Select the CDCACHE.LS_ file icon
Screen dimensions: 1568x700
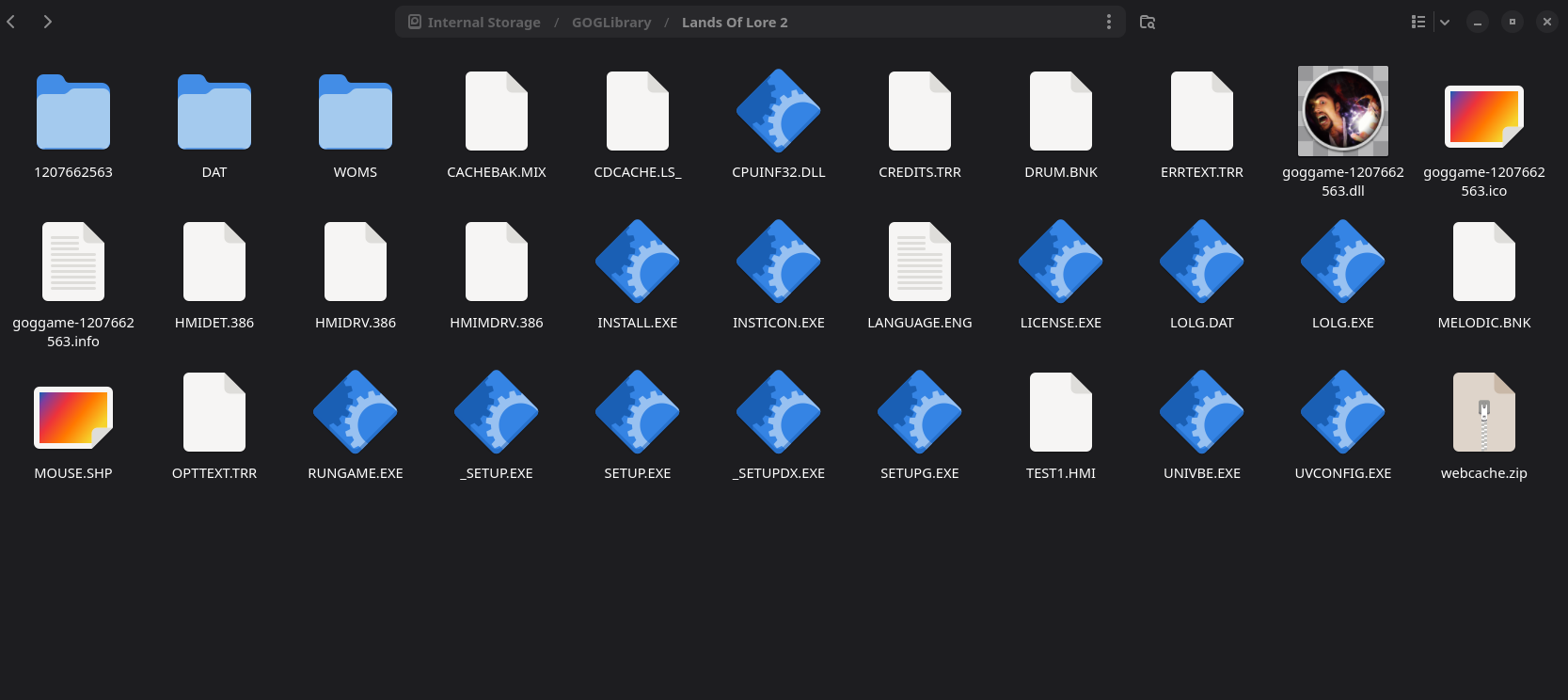[638, 111]
